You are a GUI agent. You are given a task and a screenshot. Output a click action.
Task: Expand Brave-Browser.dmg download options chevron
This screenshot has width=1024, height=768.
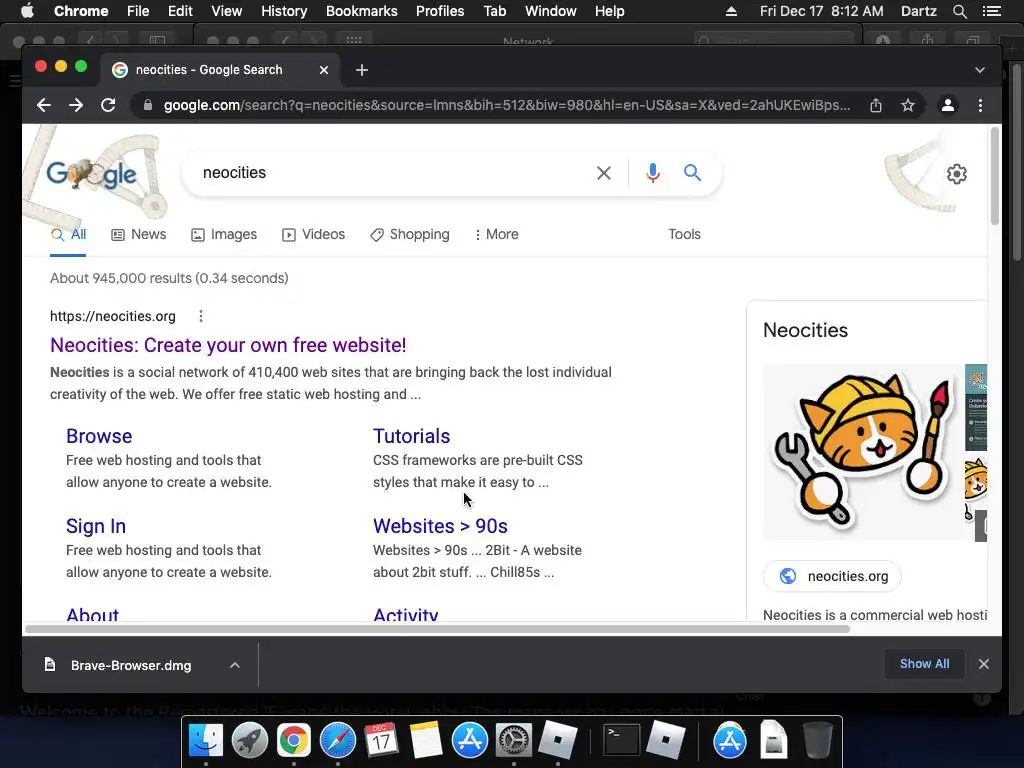(235, 665)
